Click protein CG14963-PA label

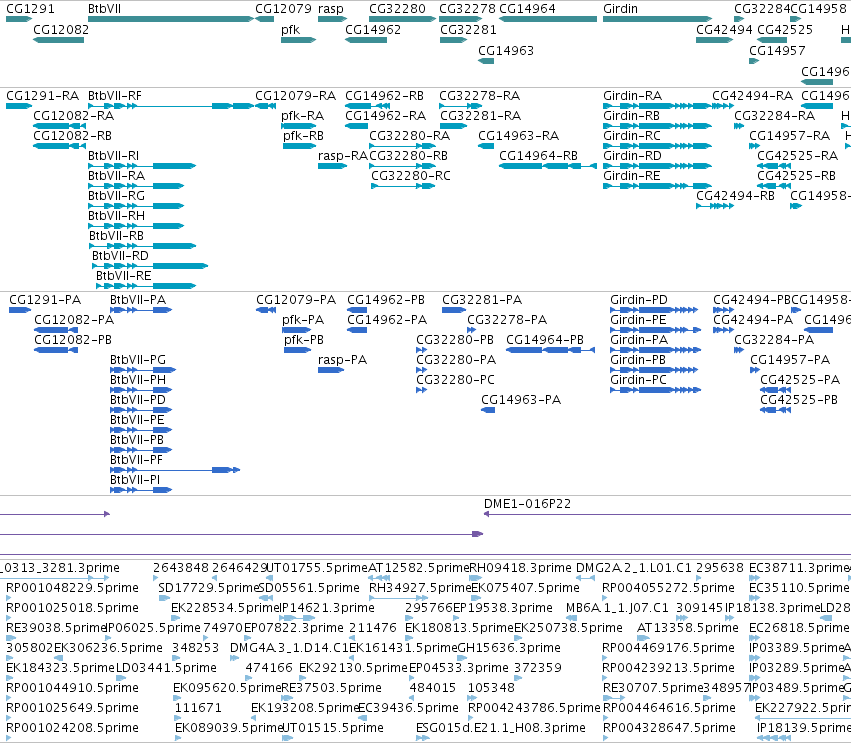click(521, 399)
